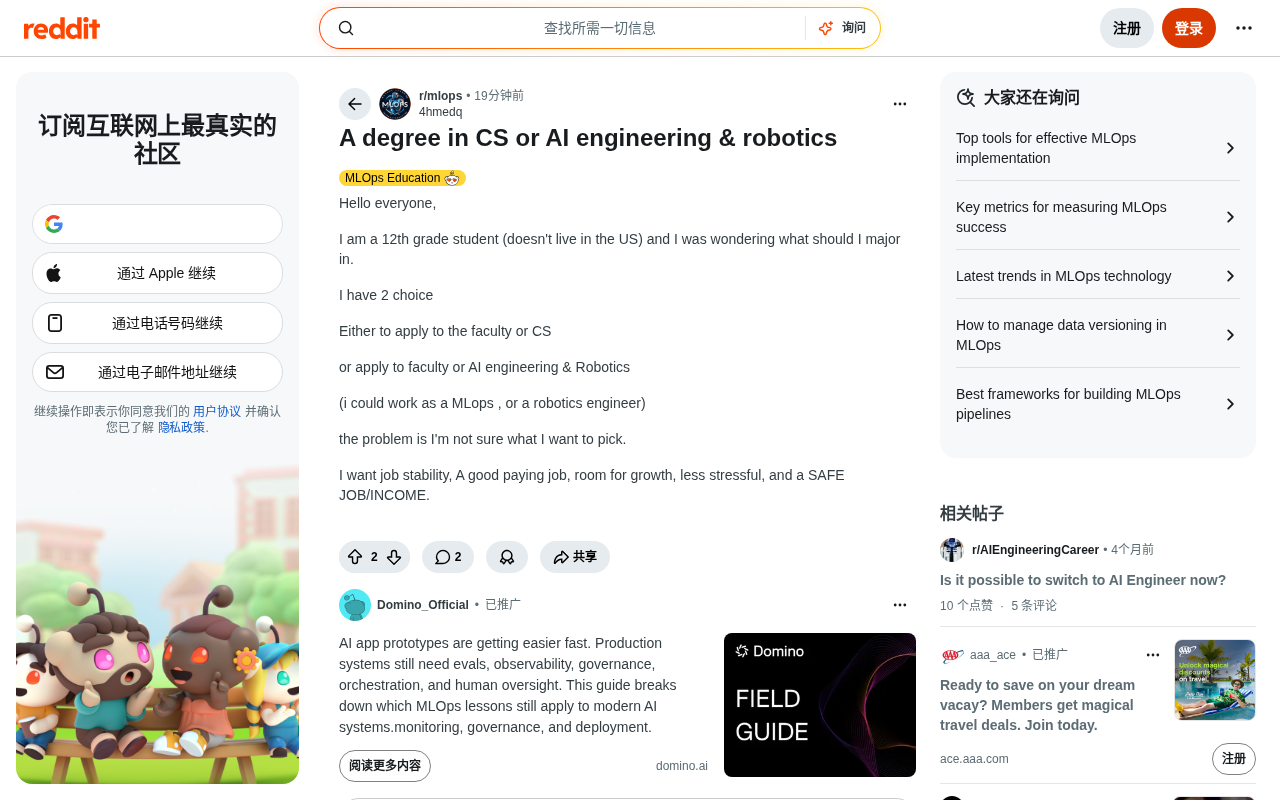This screenshot has width=1280, height=800.
Task: Open the header more-options ellipsis
Action: [x=1244, y=28]
